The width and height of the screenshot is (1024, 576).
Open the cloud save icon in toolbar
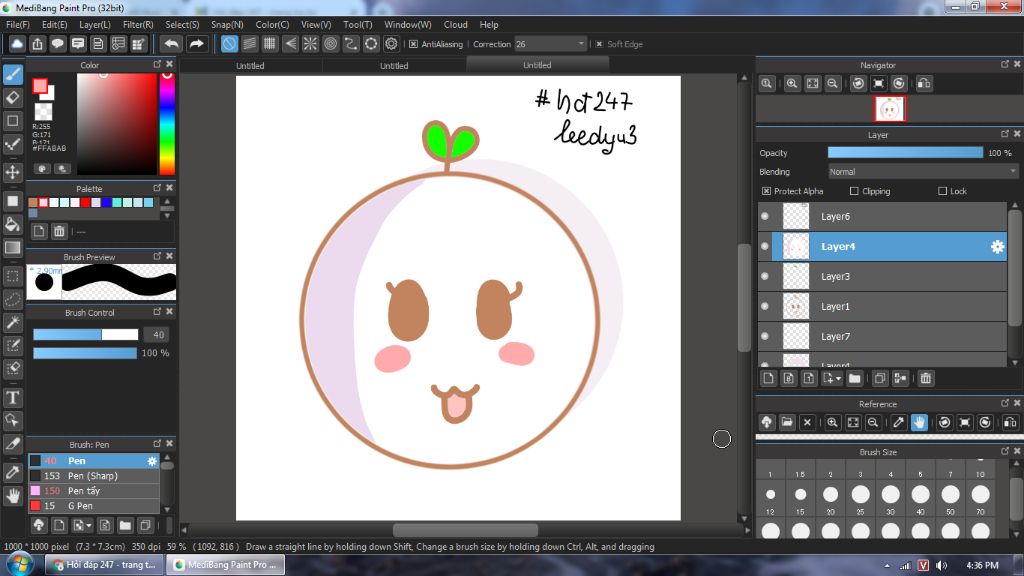pos(17,44)
